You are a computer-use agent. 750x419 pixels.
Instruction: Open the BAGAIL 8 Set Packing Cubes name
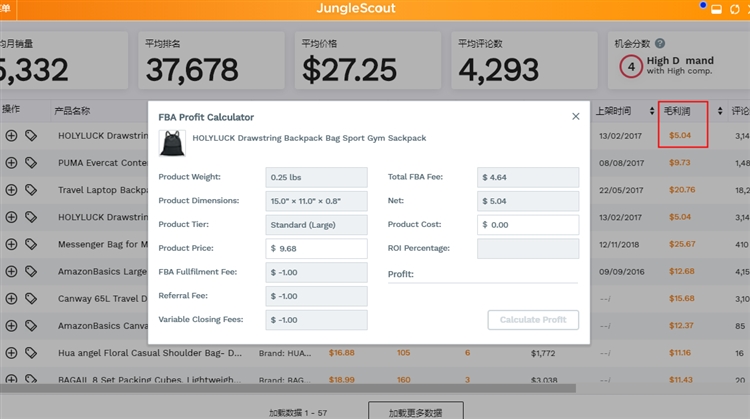pos(150,379)
